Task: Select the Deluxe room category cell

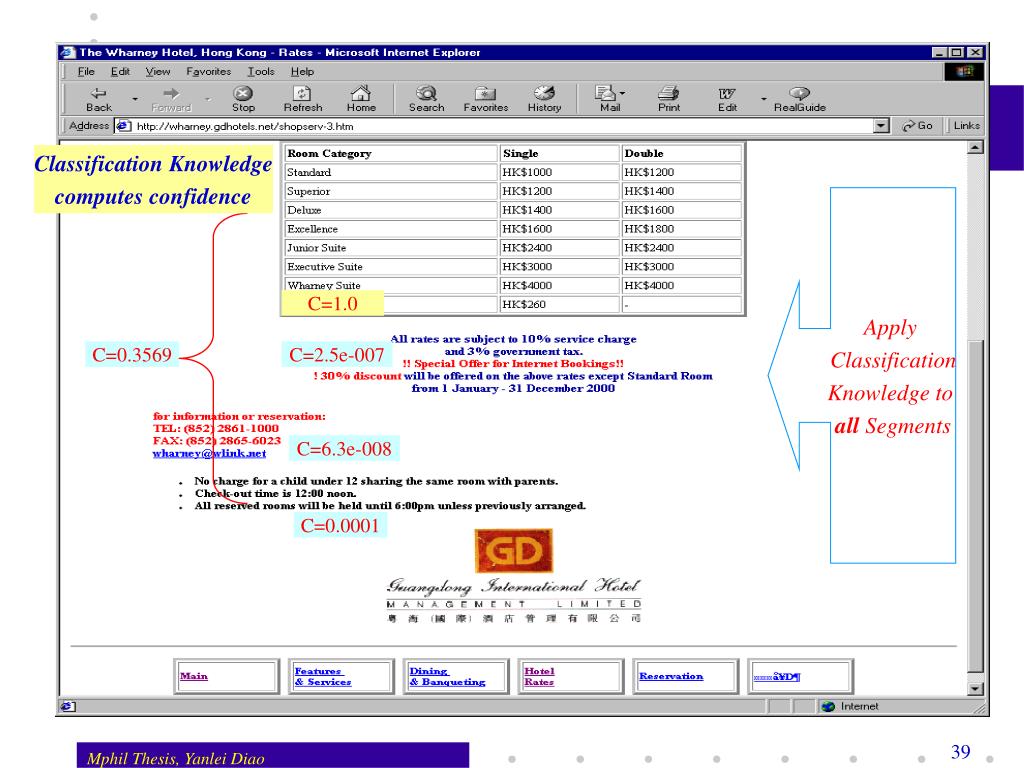Action: (x=391, y=210)
